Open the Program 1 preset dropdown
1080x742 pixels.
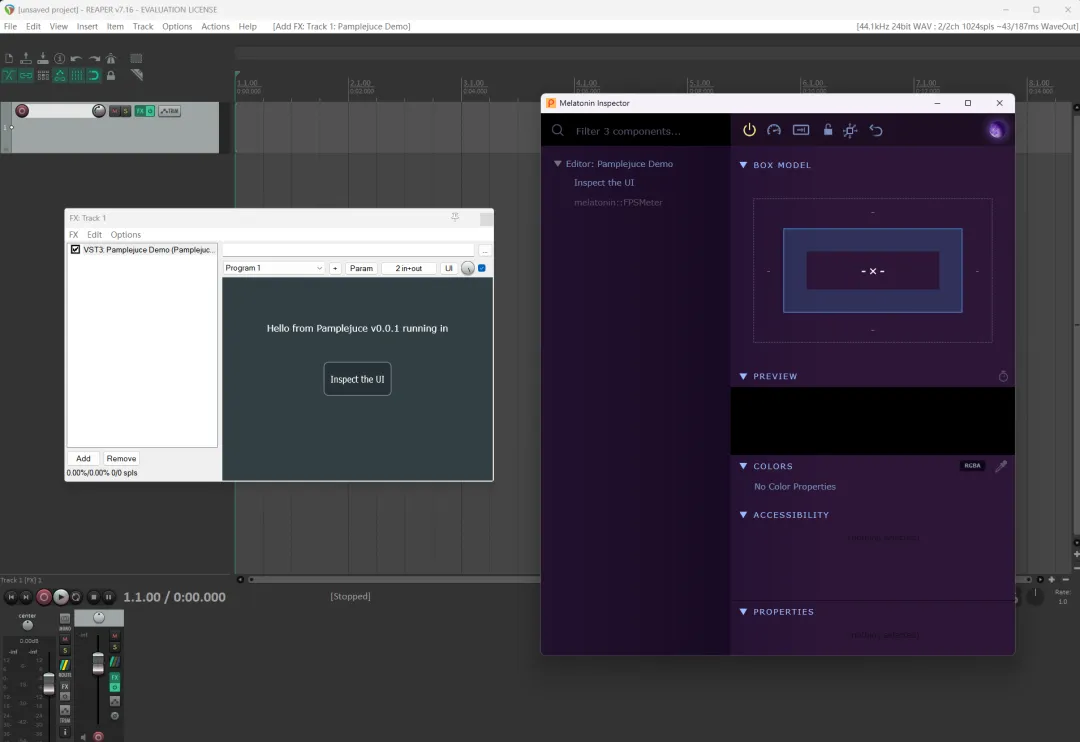point(273,268)
